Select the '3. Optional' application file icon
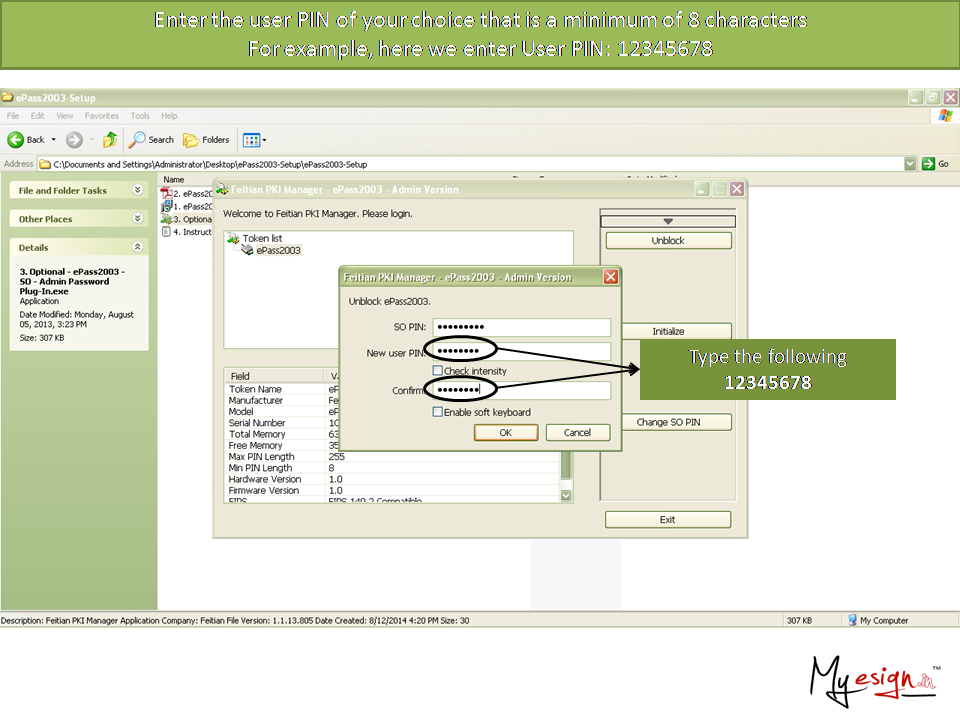Viewport: 960px width, 720px height. click(166, 219)
